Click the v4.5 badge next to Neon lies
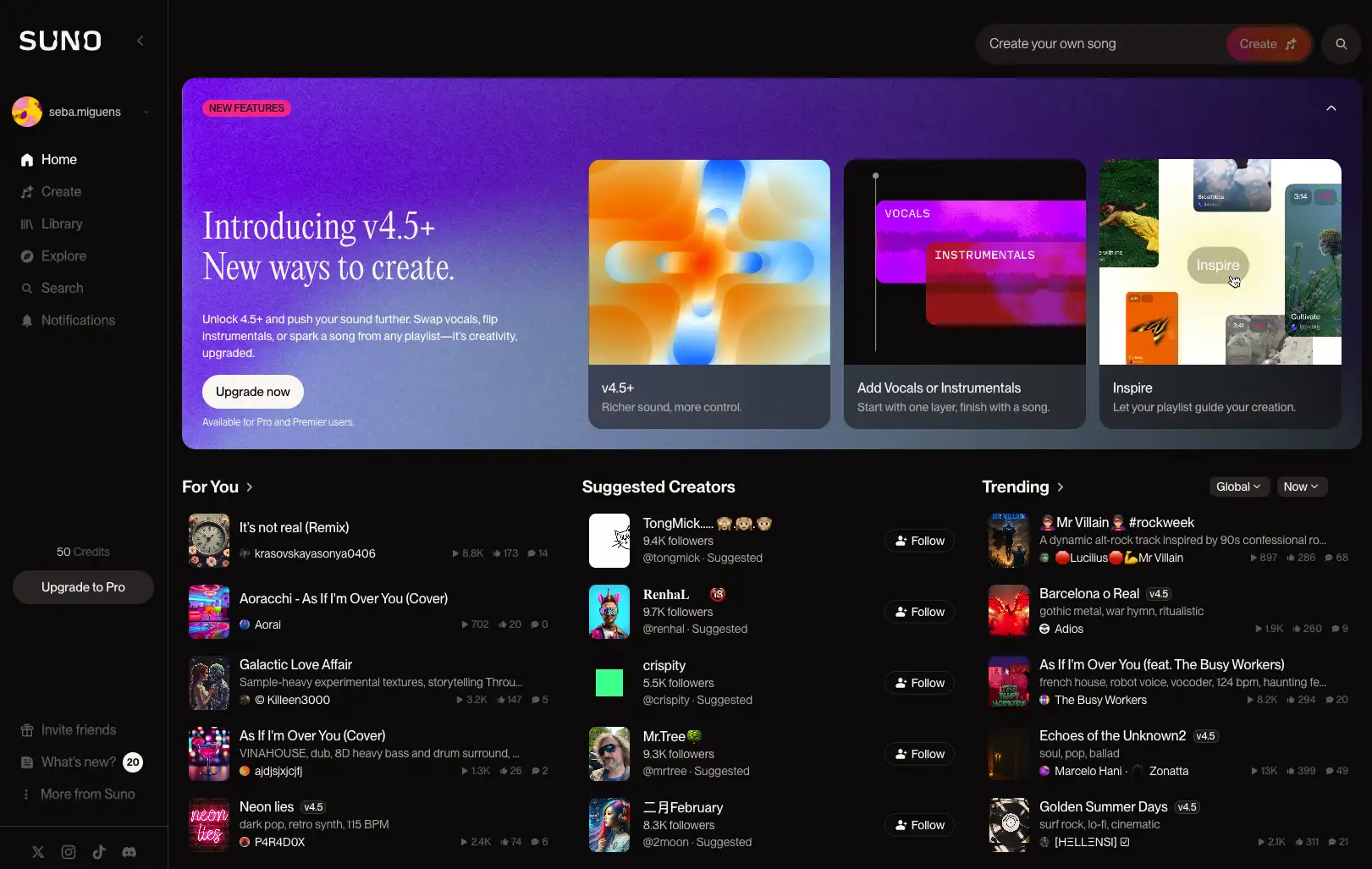Image resolution: width=1372 pixels, height=869 pixels. coord(314,807)
